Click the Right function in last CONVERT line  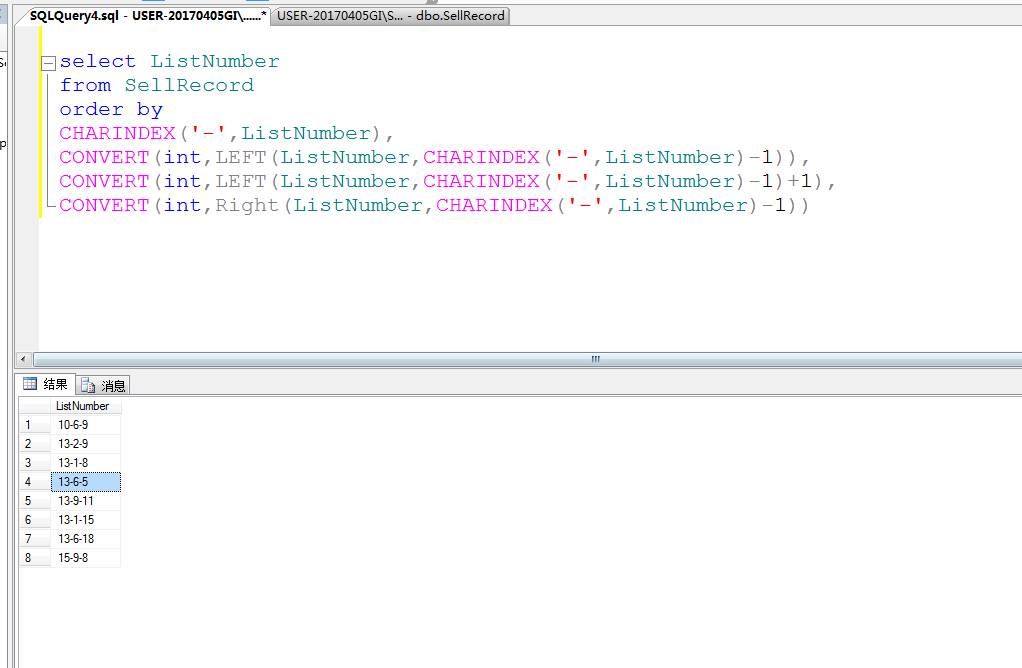tap(247, 206)
